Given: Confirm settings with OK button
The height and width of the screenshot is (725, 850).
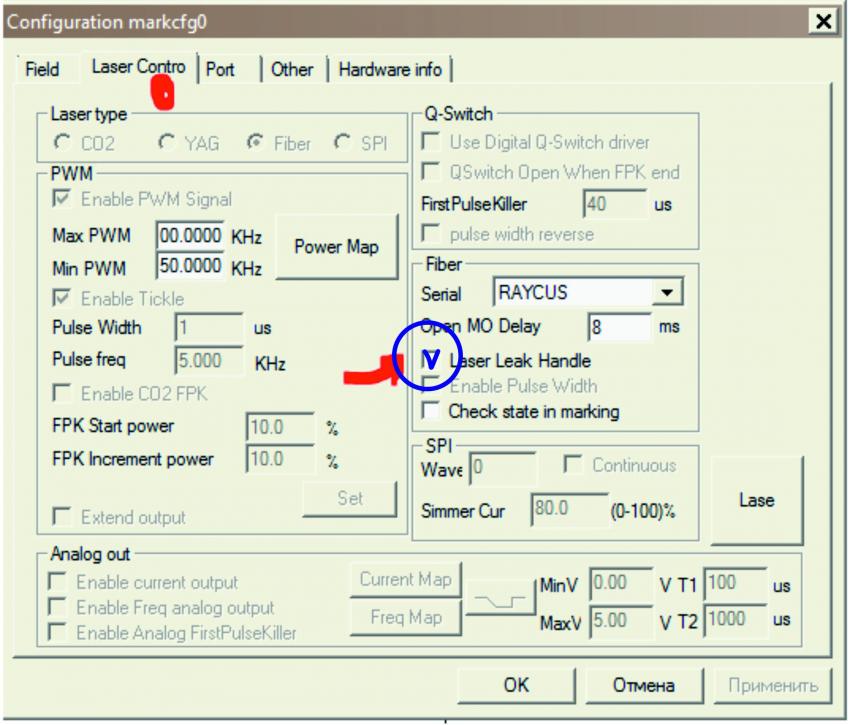Looking at the screenshot, I should coord(517,685).
